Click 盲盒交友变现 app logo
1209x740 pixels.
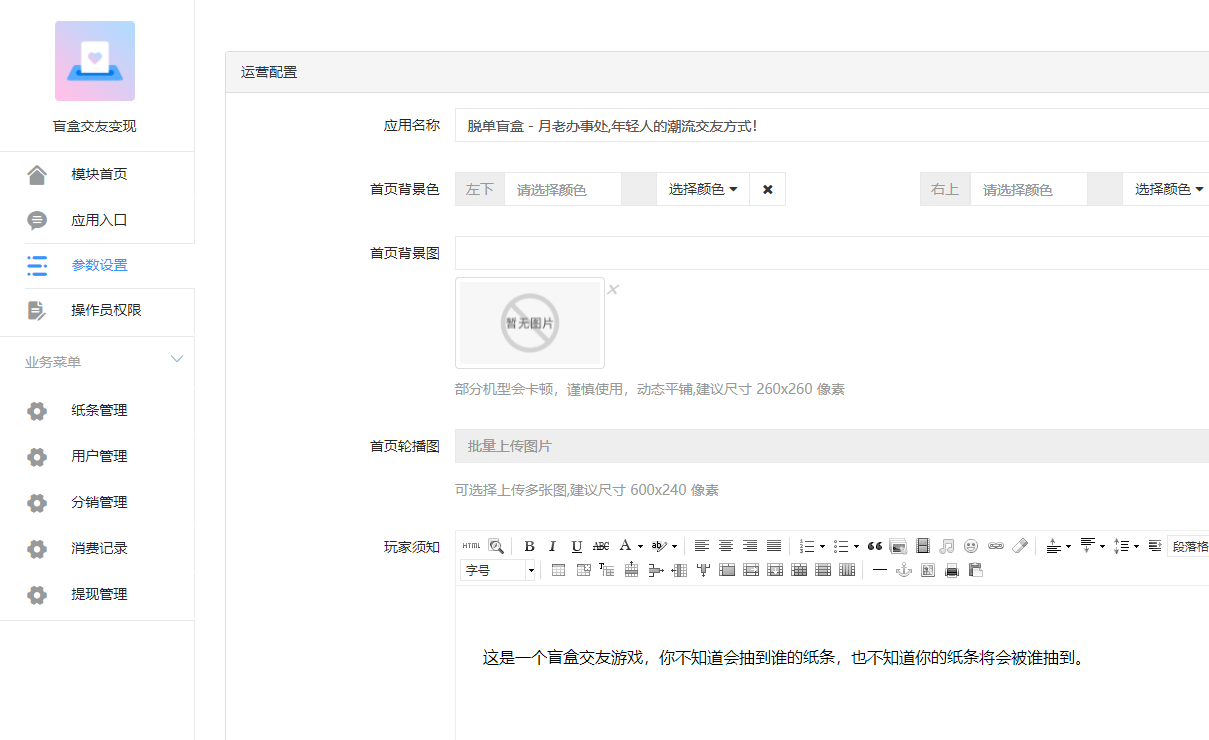tap(95, 61)
